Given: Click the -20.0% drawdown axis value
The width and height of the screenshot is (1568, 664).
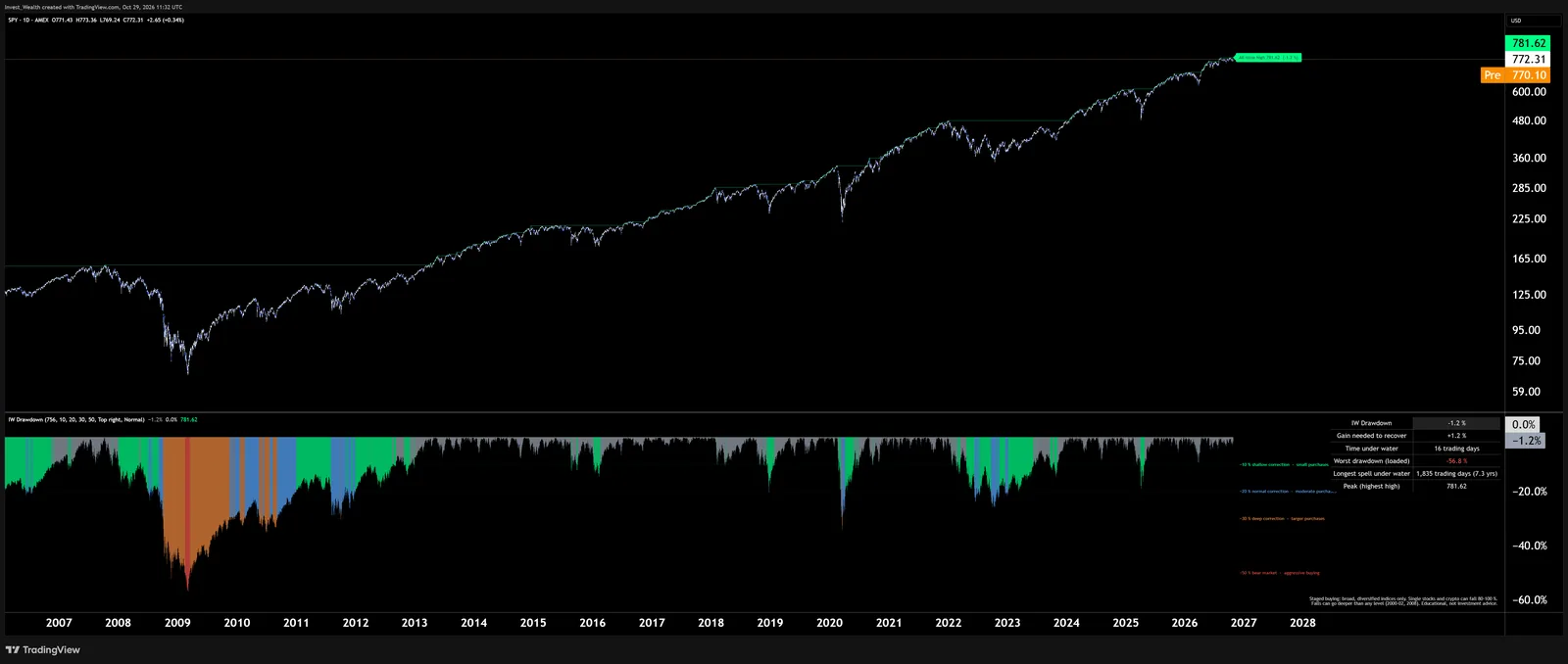Looking at the screenshot, I should coord(1530,492).
